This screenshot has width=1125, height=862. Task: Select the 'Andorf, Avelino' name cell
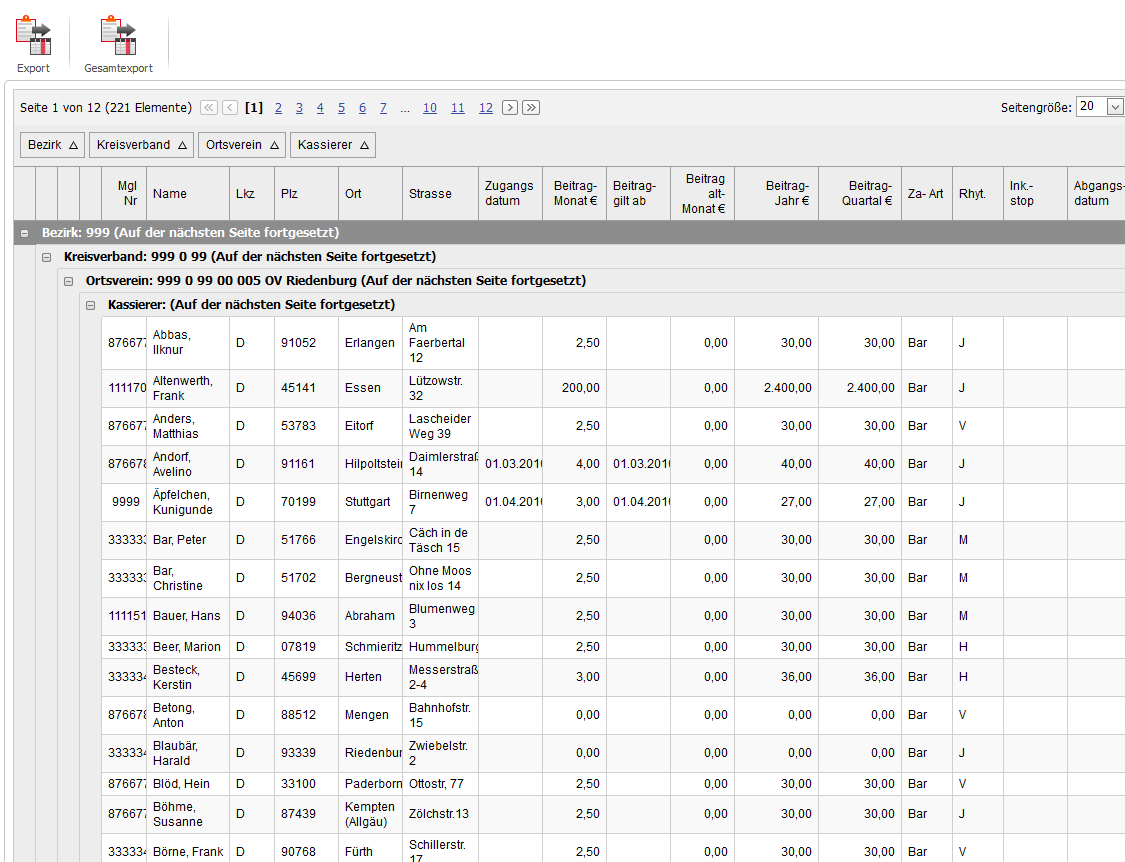pyautogui.click(x=188, y=464)
